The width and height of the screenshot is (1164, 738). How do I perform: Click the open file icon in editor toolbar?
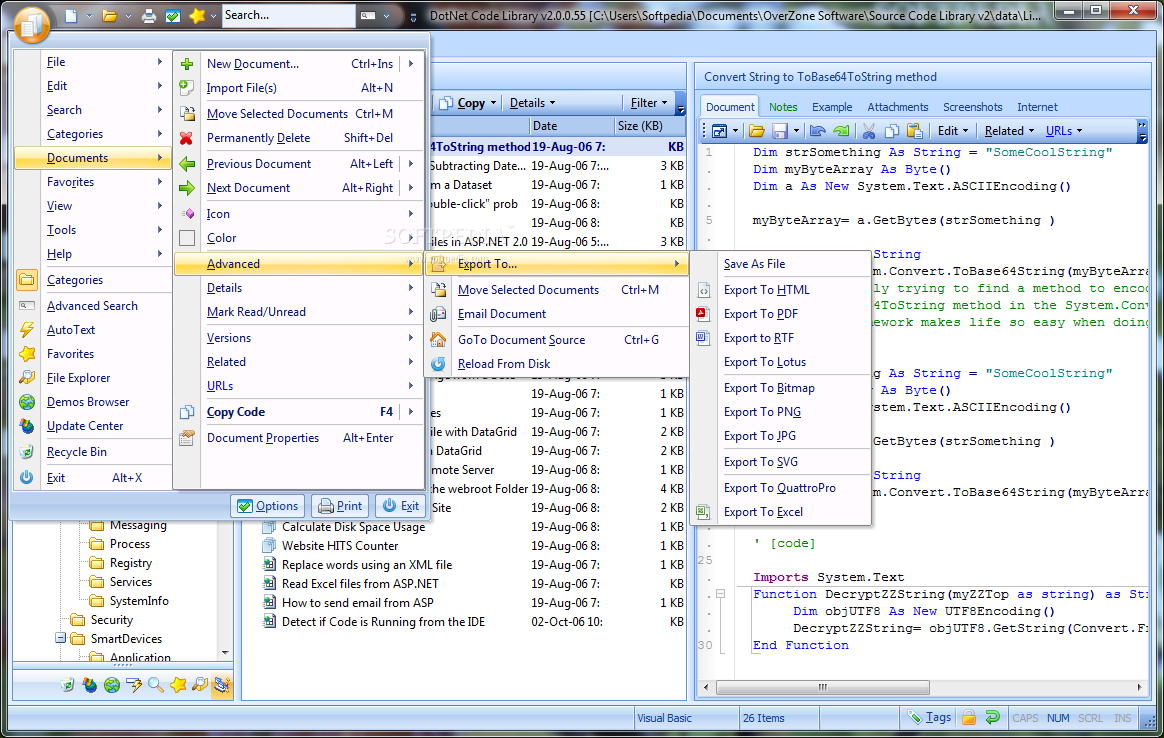pyautogui.click(x=756, y=131)
